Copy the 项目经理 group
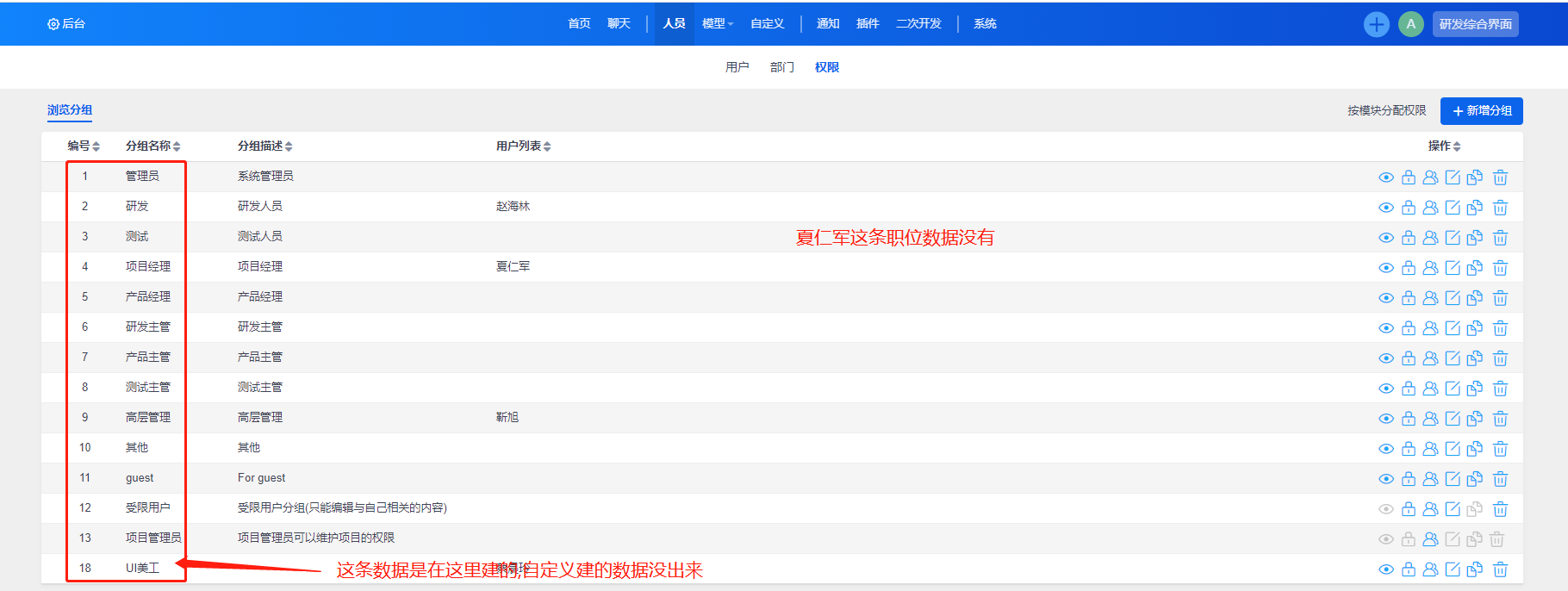This screenshot has height=591, width=1568. tap(1475, 268)
